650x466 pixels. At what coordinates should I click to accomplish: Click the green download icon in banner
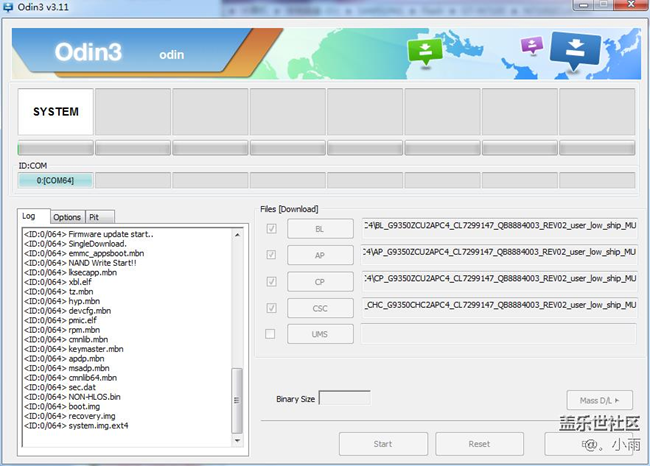click(425, 52)
